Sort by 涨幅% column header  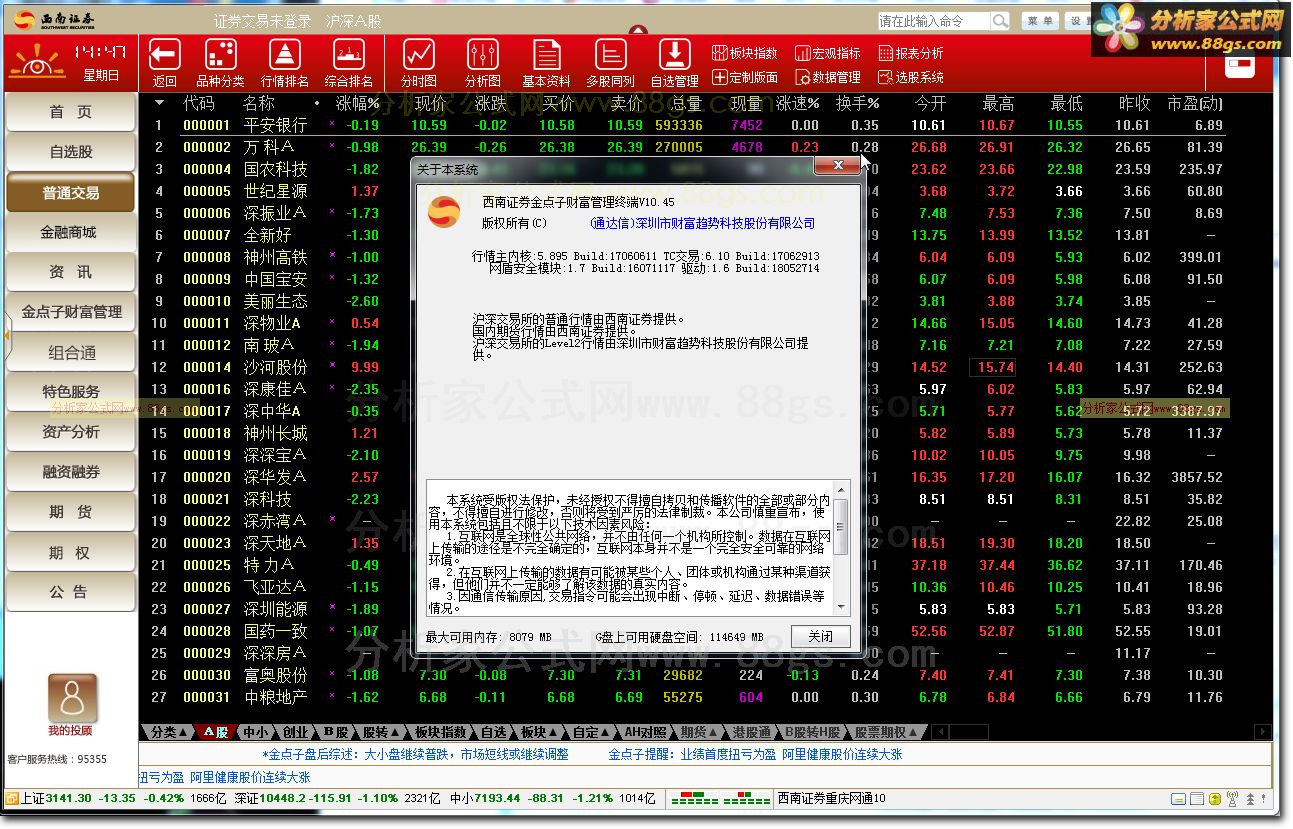point(357,103)
